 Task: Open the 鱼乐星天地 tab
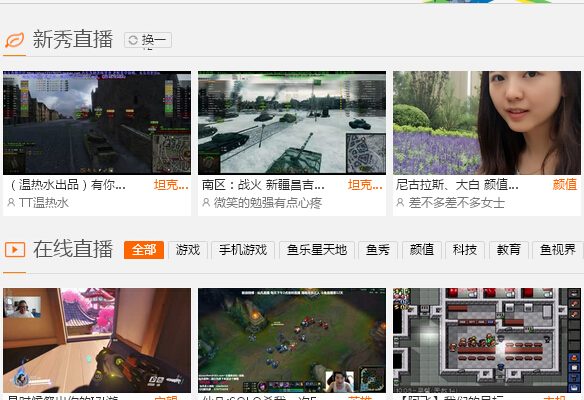click(317, 250)
